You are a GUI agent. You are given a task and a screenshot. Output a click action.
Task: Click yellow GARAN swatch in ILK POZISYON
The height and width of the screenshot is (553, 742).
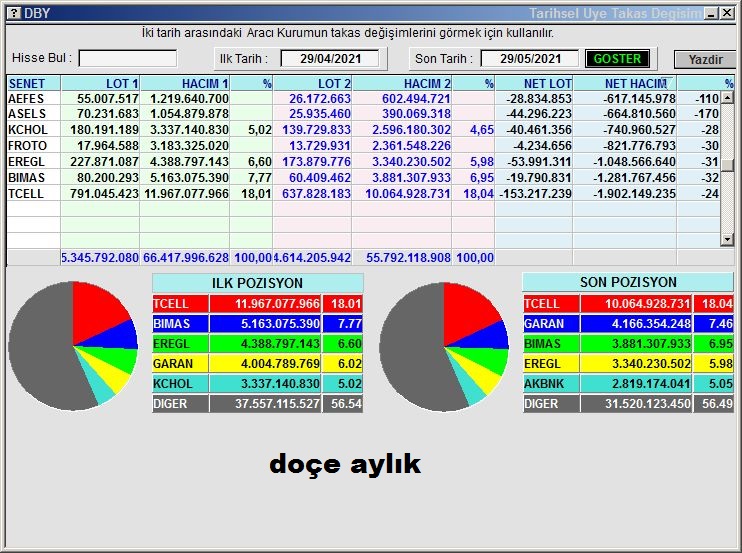point(180,364)
